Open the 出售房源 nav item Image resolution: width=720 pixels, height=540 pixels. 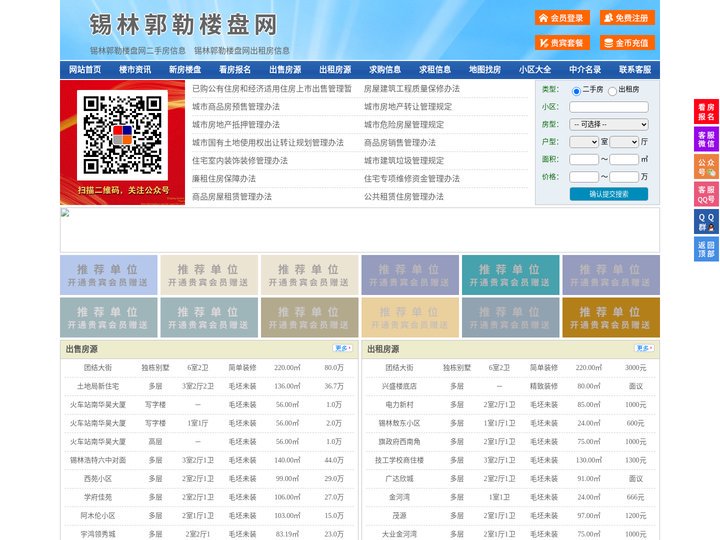(285, 70)
